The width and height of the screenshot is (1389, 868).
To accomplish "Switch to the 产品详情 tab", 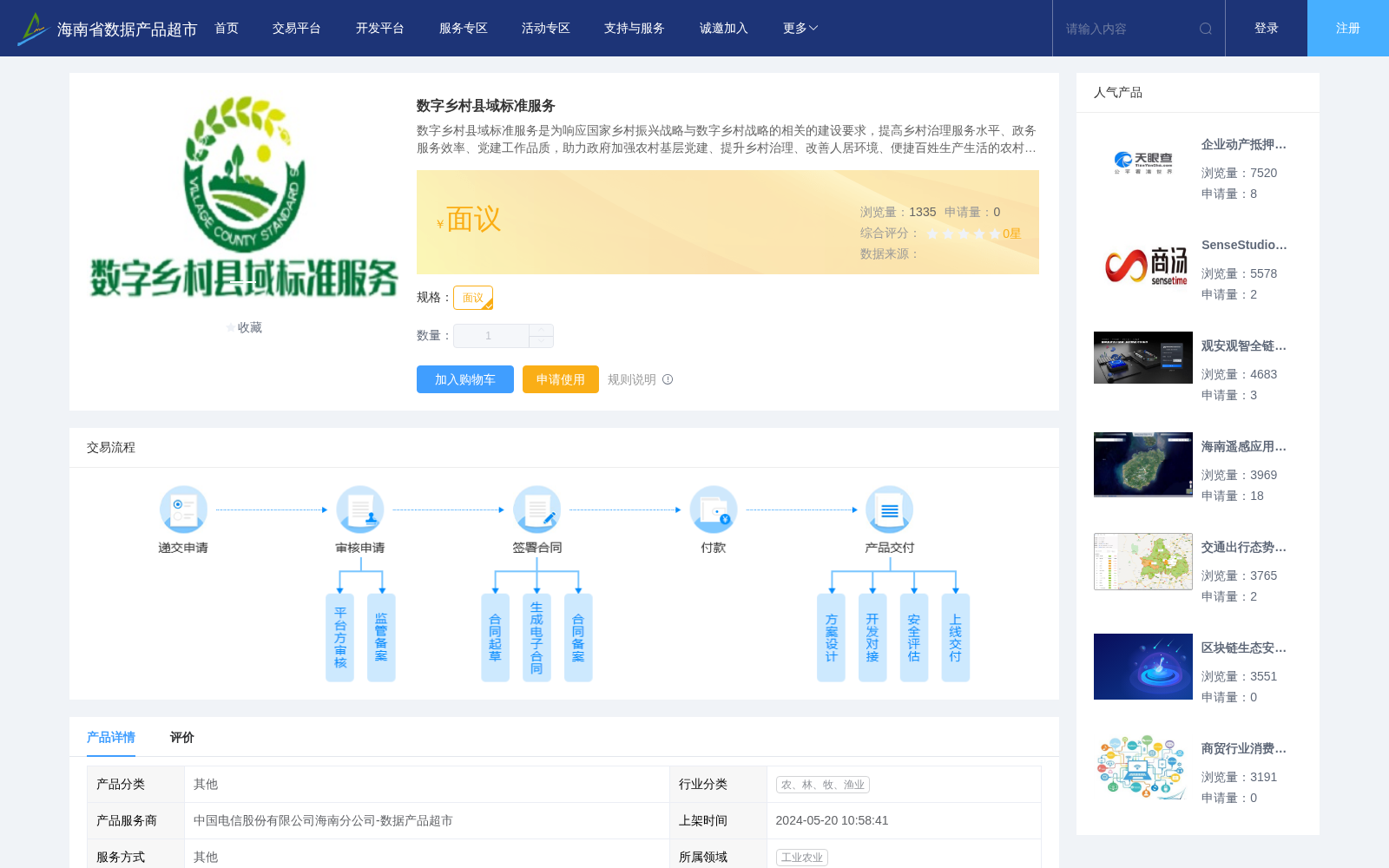I will (111, 737).
